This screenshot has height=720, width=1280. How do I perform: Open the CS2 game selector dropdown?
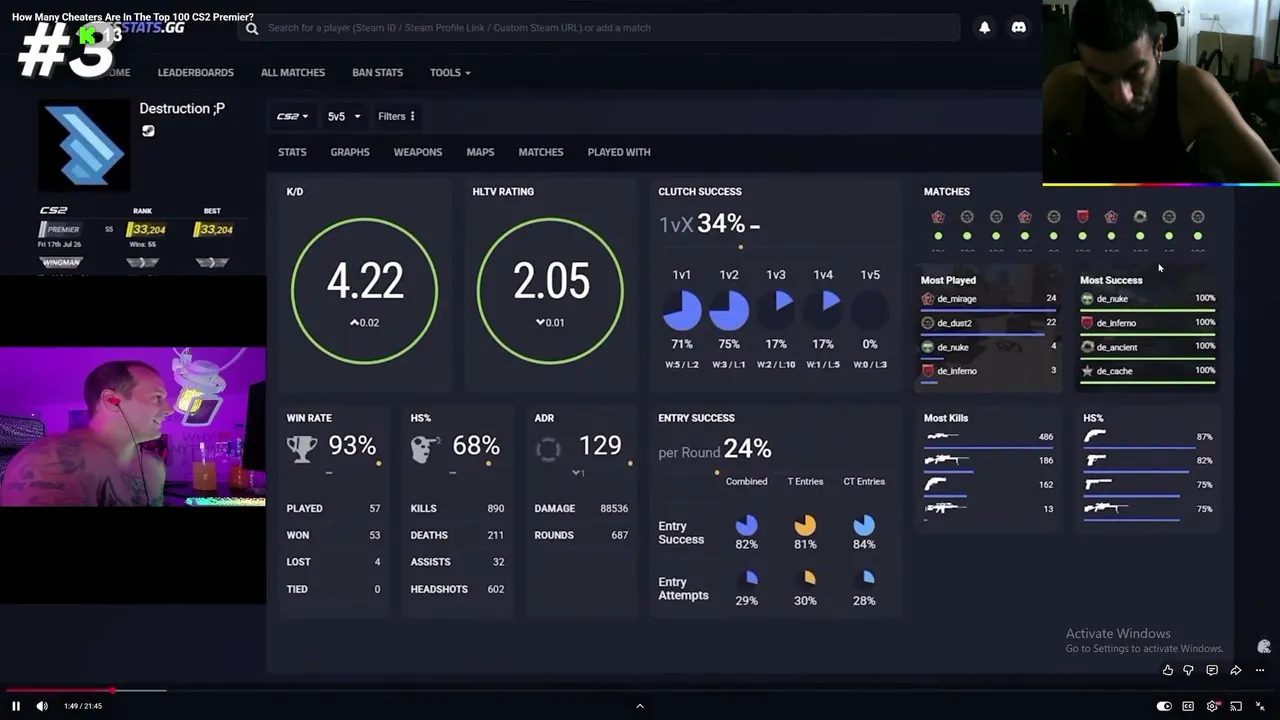tap(292, 117)
